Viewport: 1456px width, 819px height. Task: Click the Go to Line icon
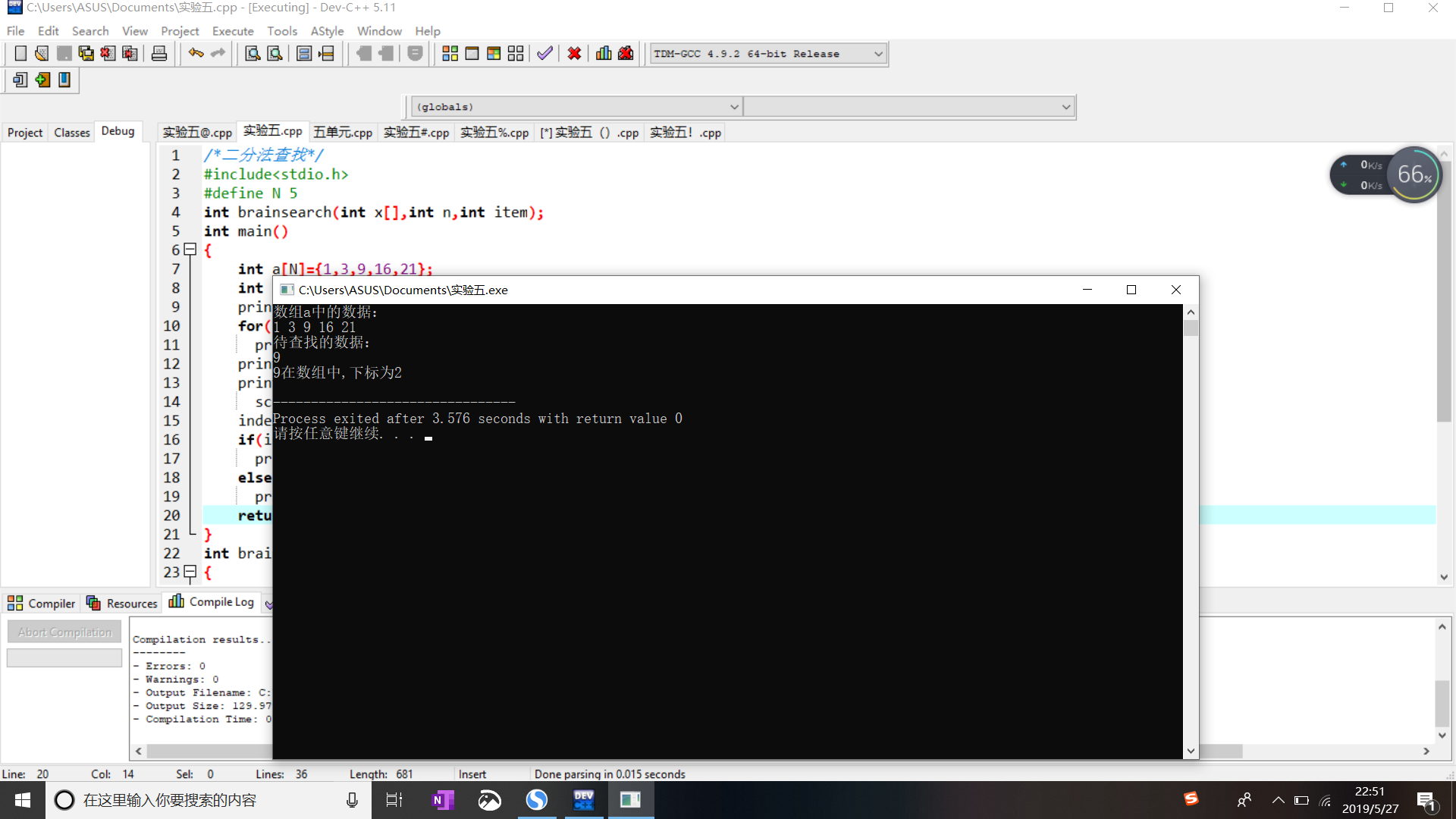(326, 54)
